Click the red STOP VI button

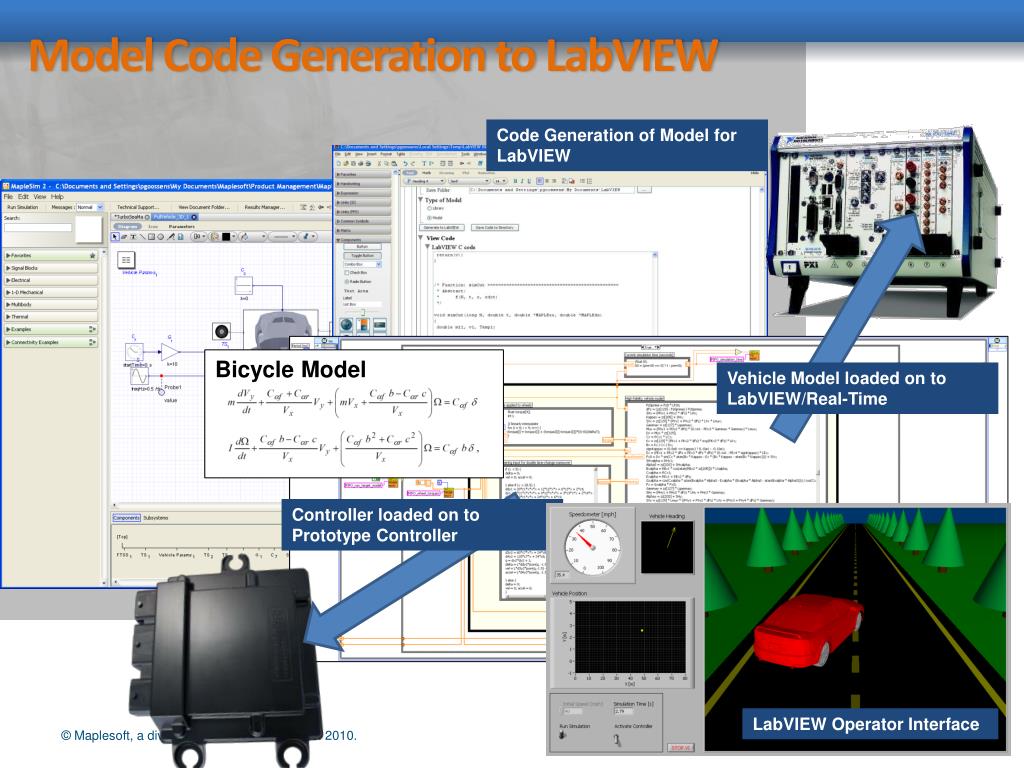[x=681, y=747]
